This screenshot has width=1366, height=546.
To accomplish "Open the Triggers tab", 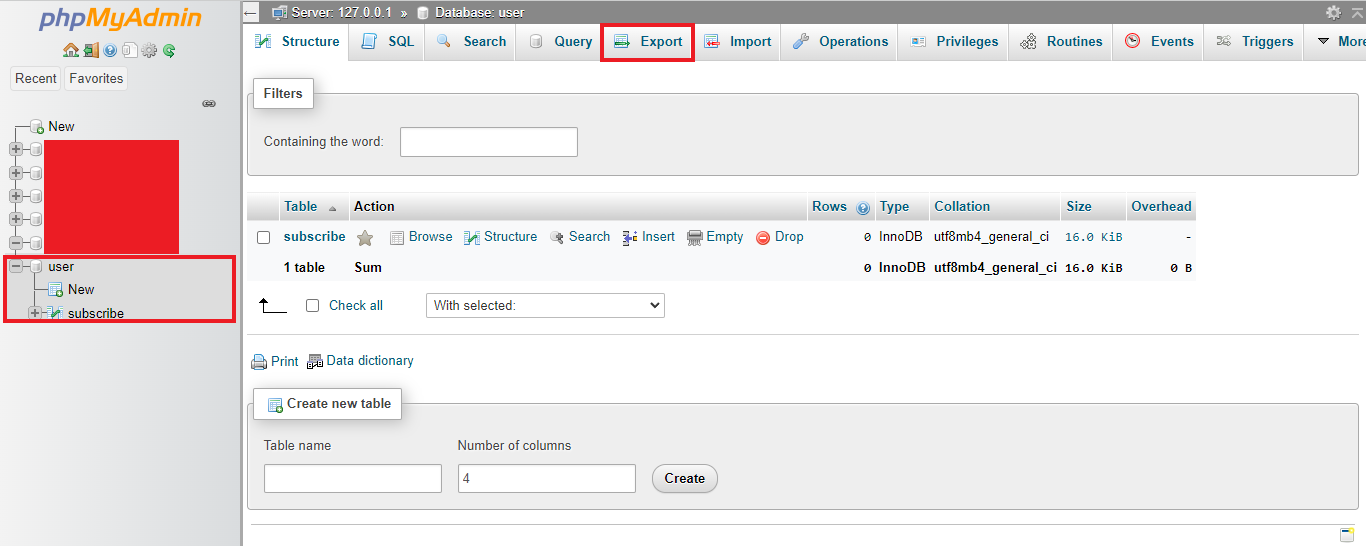I will 1254,41.
